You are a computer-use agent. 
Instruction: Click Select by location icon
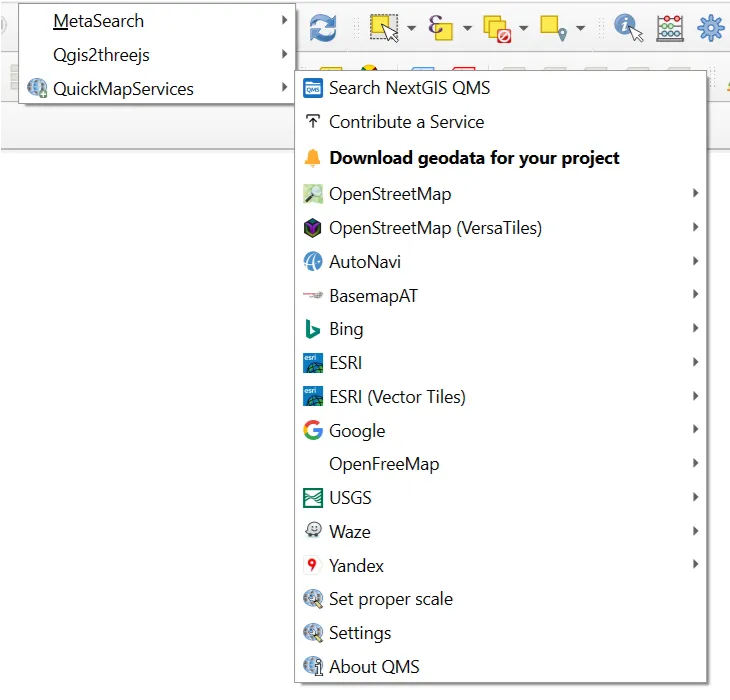554,28
